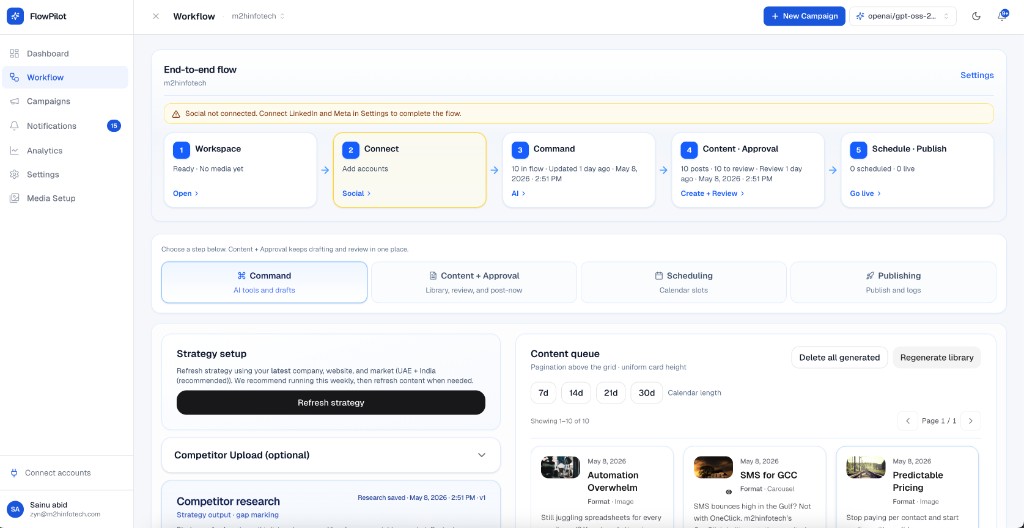Go to previous page in content queue

point(907,421)
